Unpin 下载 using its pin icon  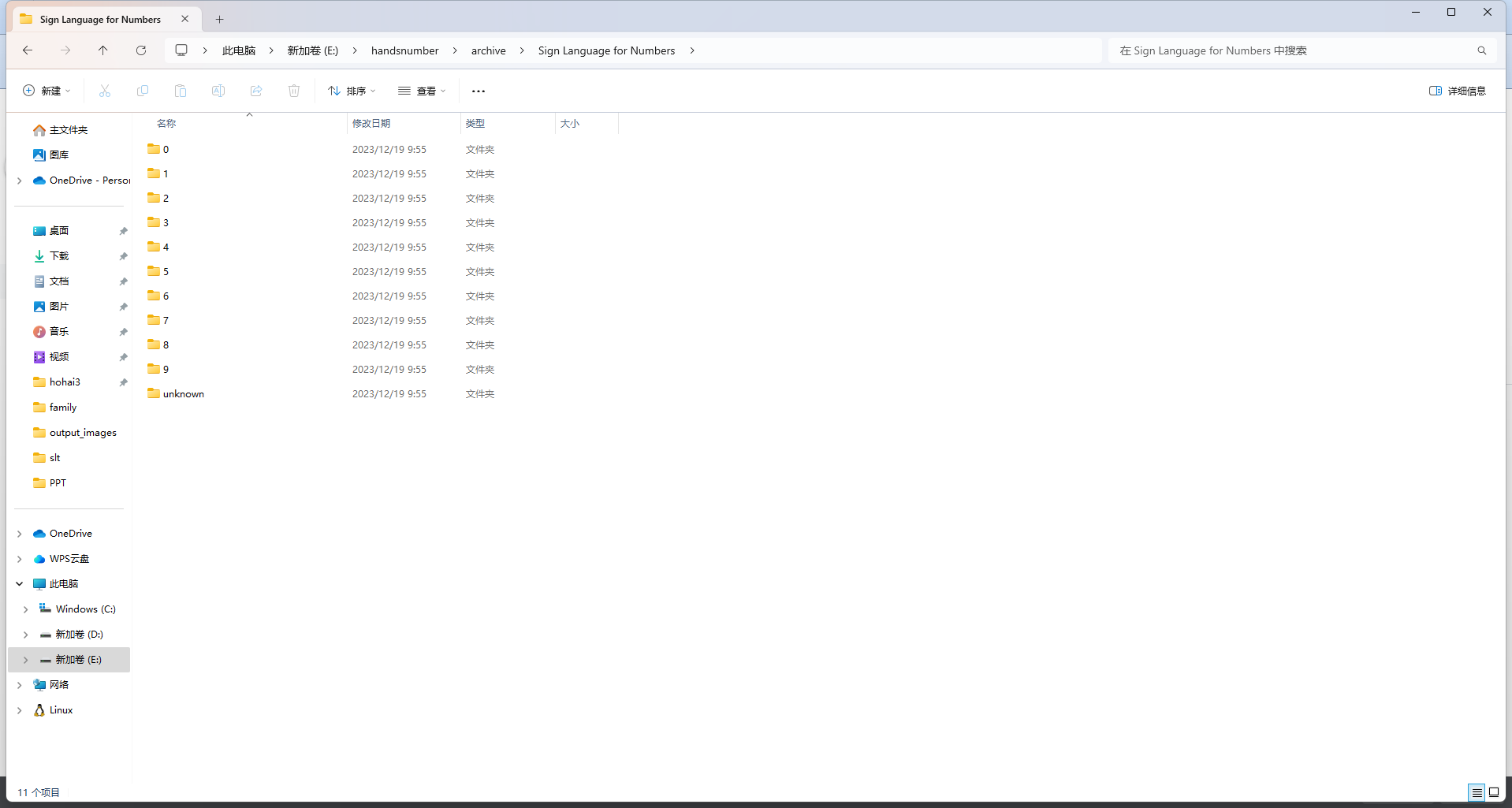123,256
